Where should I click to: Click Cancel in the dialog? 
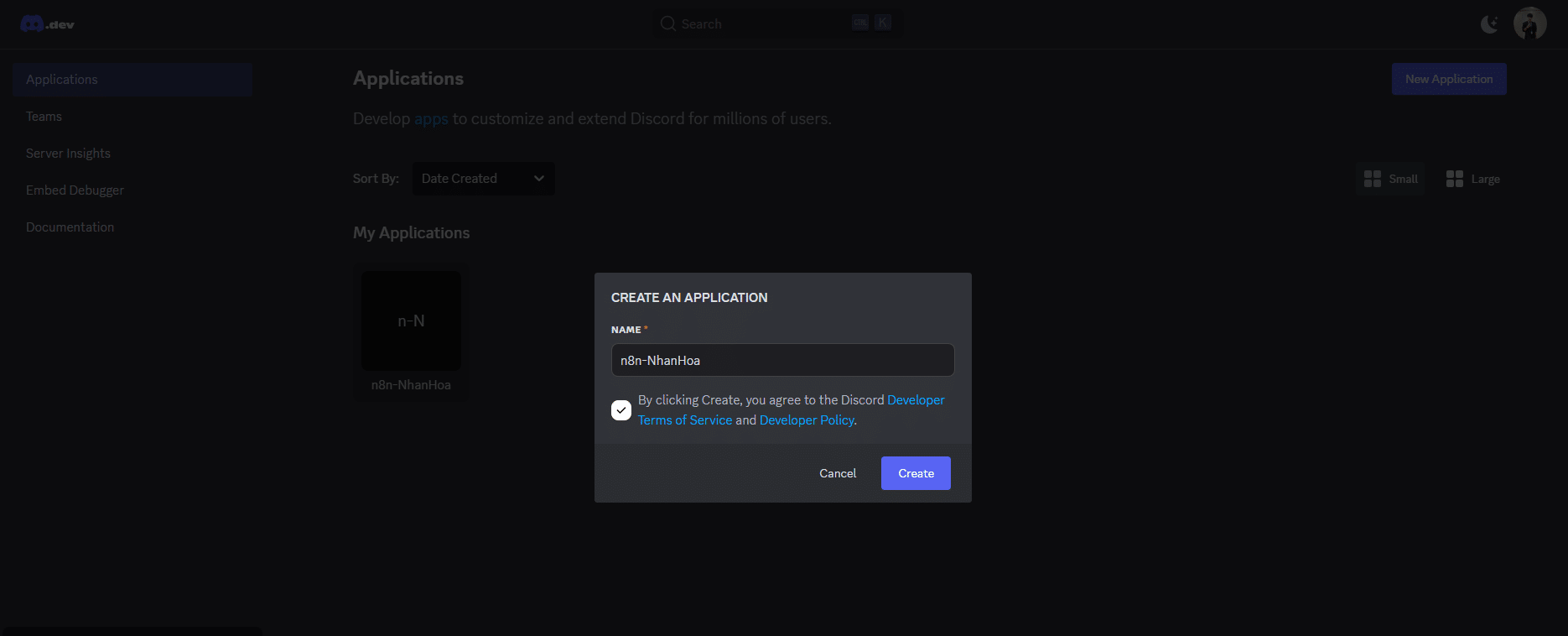coord(838,473)
